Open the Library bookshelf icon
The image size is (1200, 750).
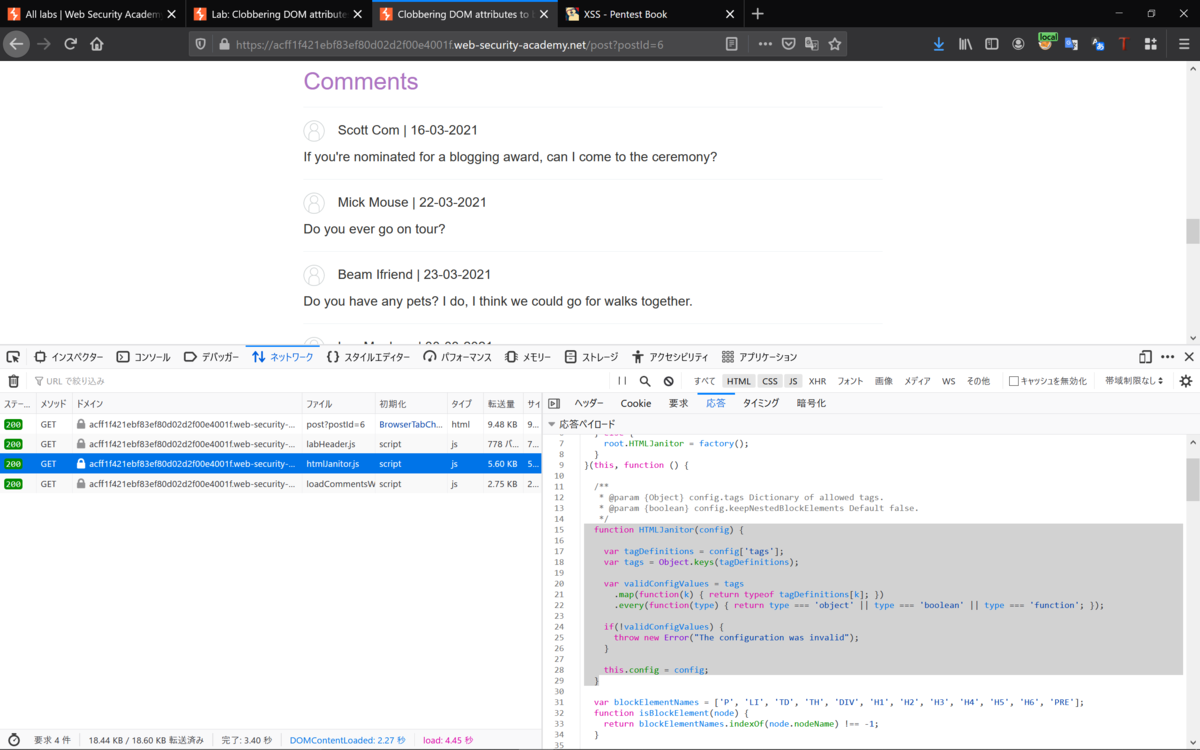point(965,44)
